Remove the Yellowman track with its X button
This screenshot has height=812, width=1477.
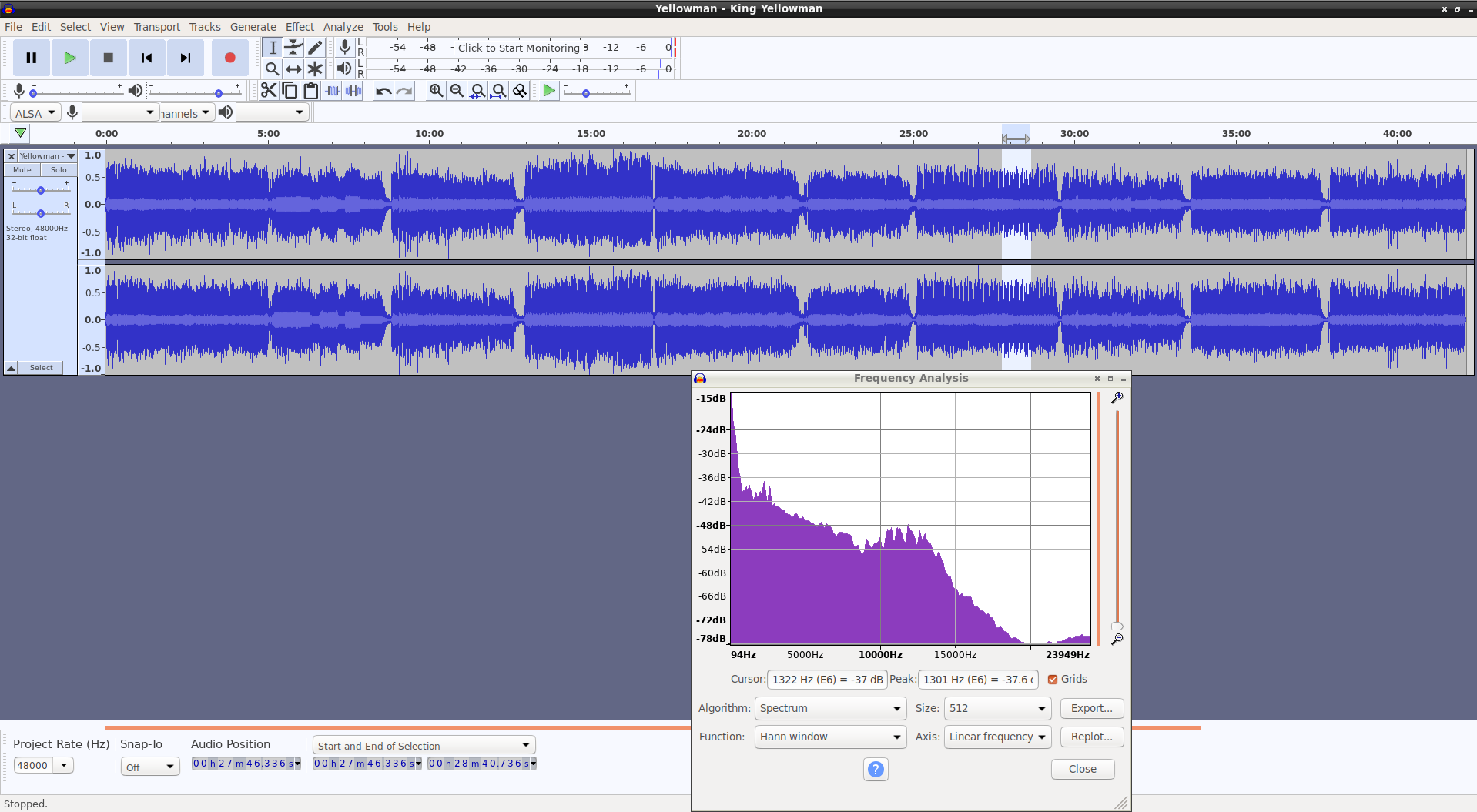click(x=12, y=156)
